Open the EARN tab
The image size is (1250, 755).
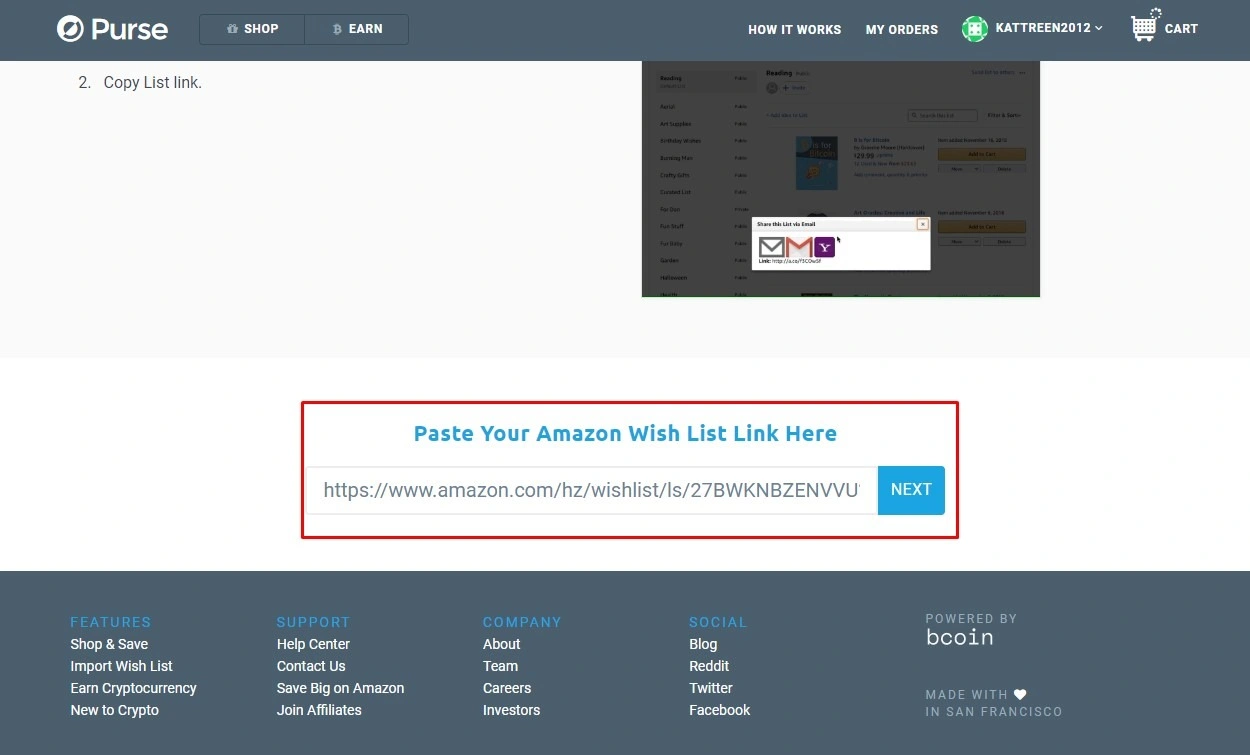[x=357, y=29]
